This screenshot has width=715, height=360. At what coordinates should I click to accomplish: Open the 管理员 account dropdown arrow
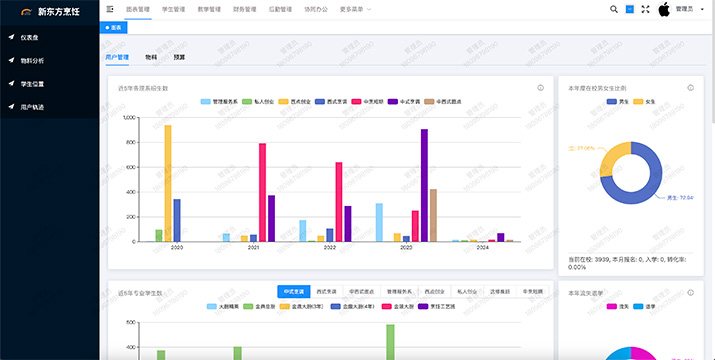coord(702,9)
